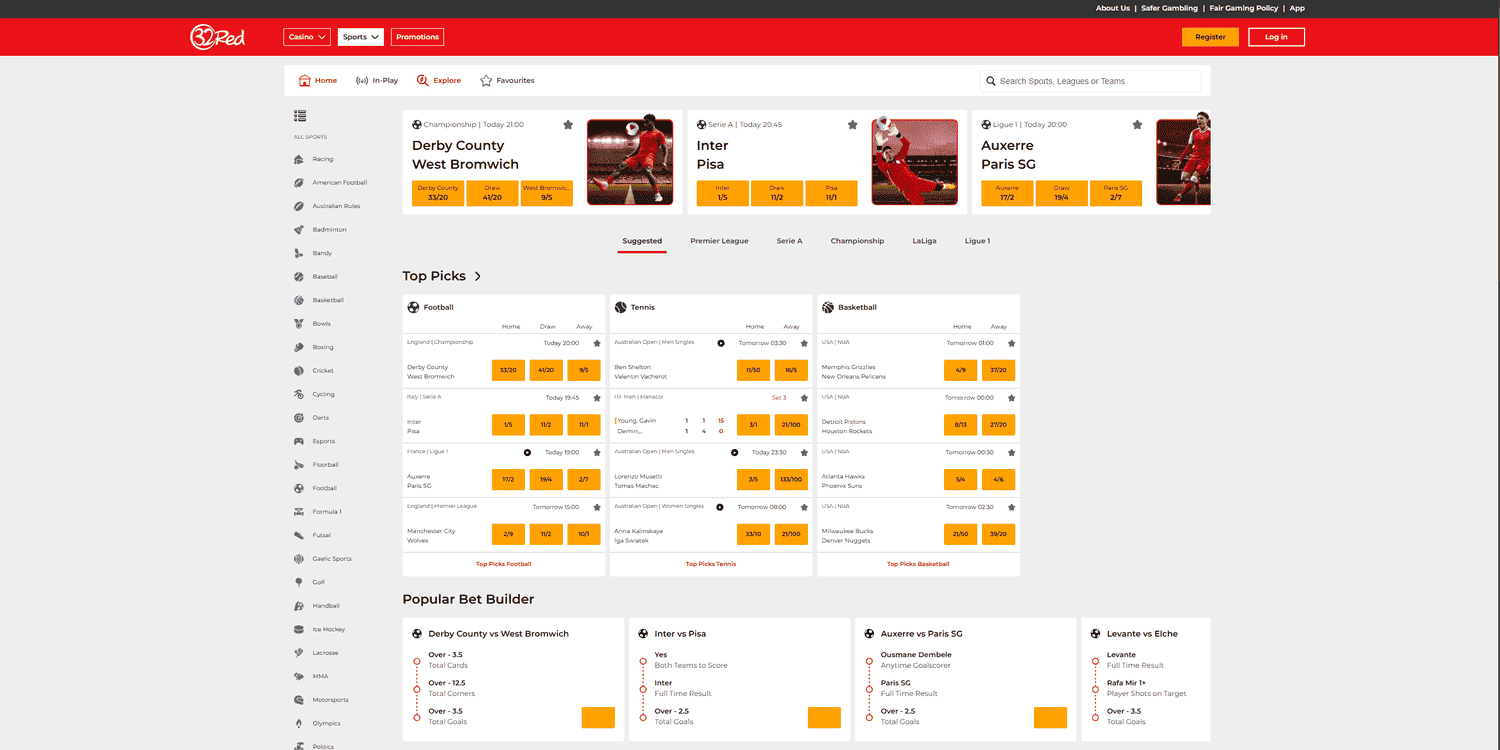The height and width of the screenshot is (750, 1500).
Task: Open the Casino dropdown menu
Action: coord(306,36)
